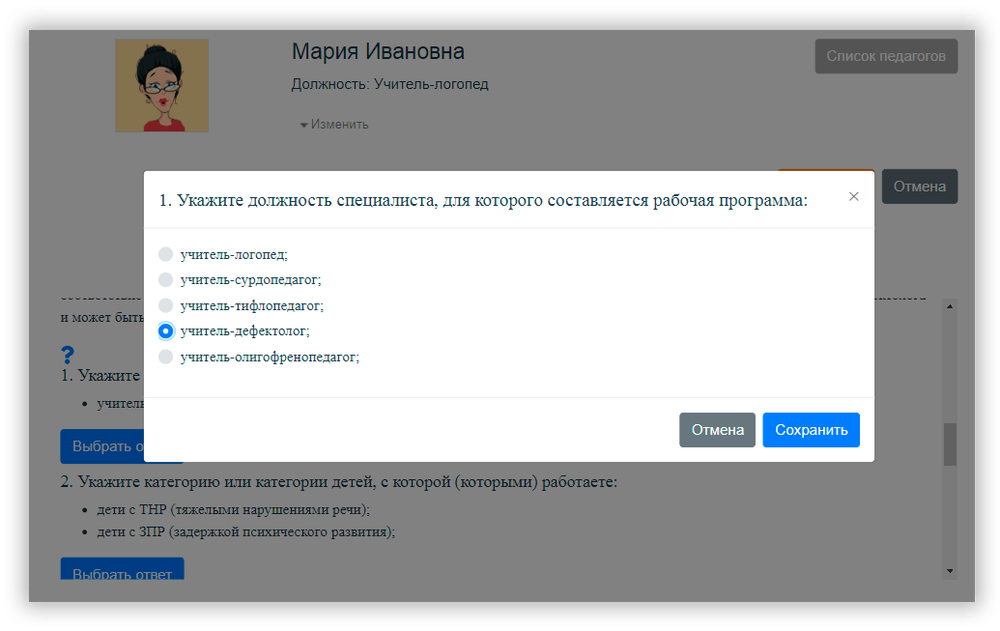This screenshot has width=1000, height=631.
Task: Click Выбрать ответ under question 2
Action: [122, 573]
